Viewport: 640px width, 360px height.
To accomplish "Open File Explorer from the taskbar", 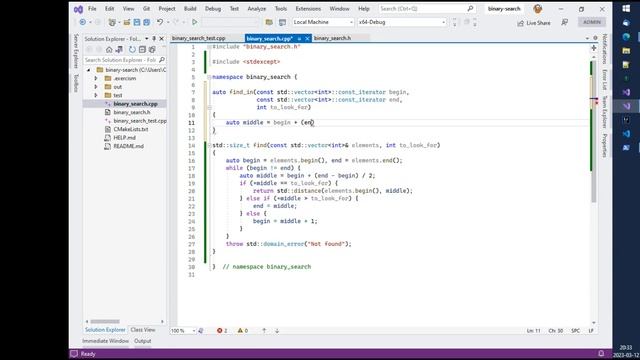I will (626, 51).
